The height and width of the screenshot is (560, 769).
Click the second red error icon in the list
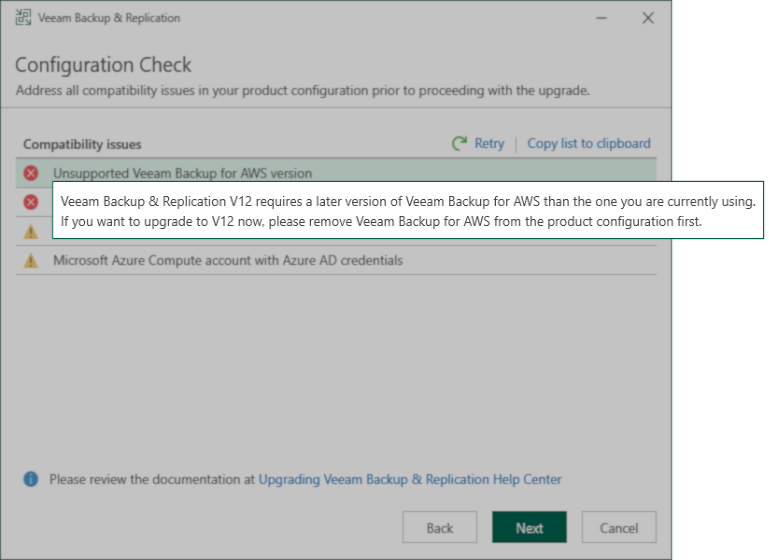tap(31, 202)
